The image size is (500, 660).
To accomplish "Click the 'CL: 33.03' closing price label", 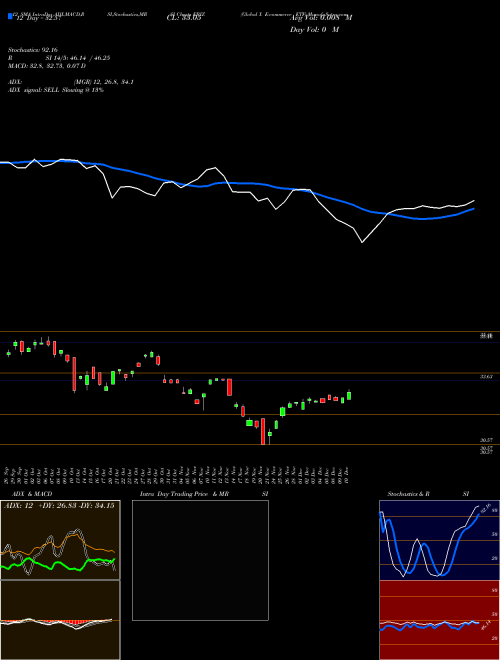I will click(184, 18).
